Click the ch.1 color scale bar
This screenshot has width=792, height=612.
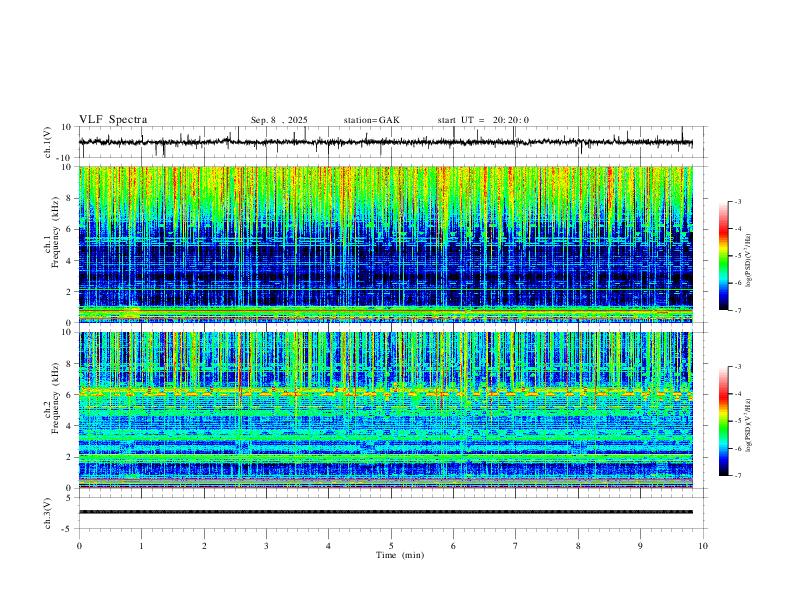click(724, 256)
